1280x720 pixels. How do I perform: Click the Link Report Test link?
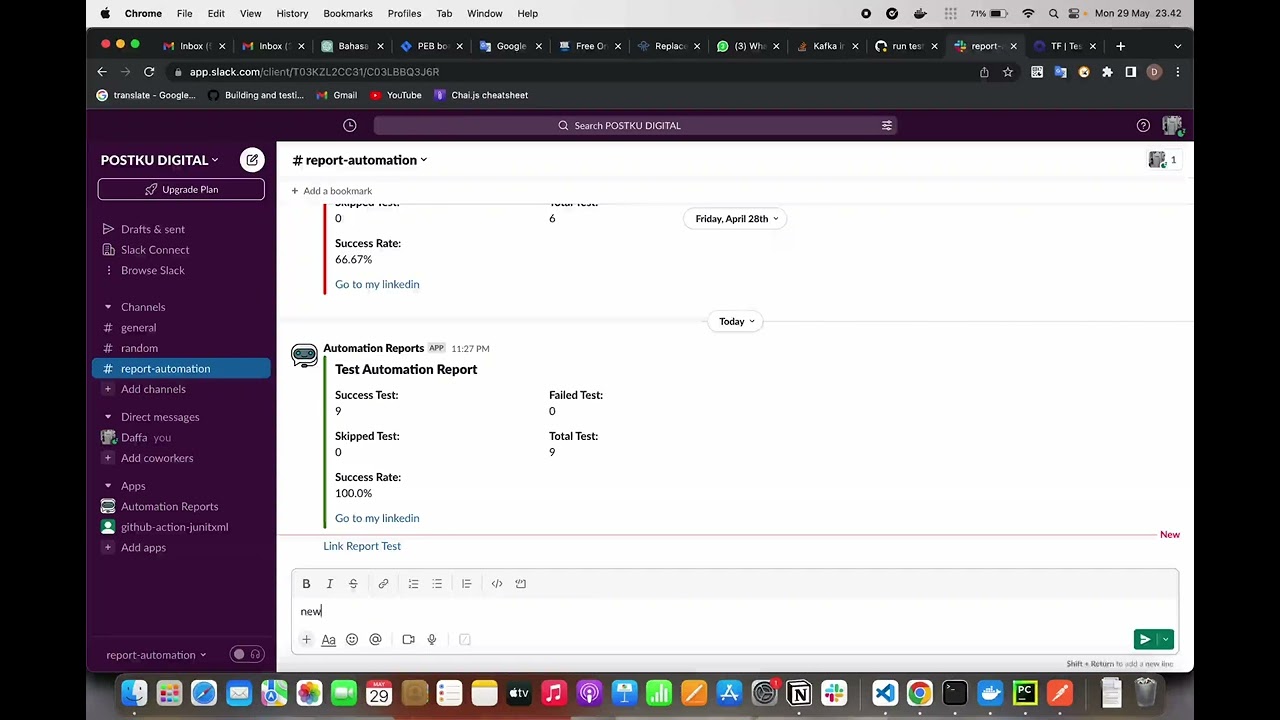click(362, 546)
